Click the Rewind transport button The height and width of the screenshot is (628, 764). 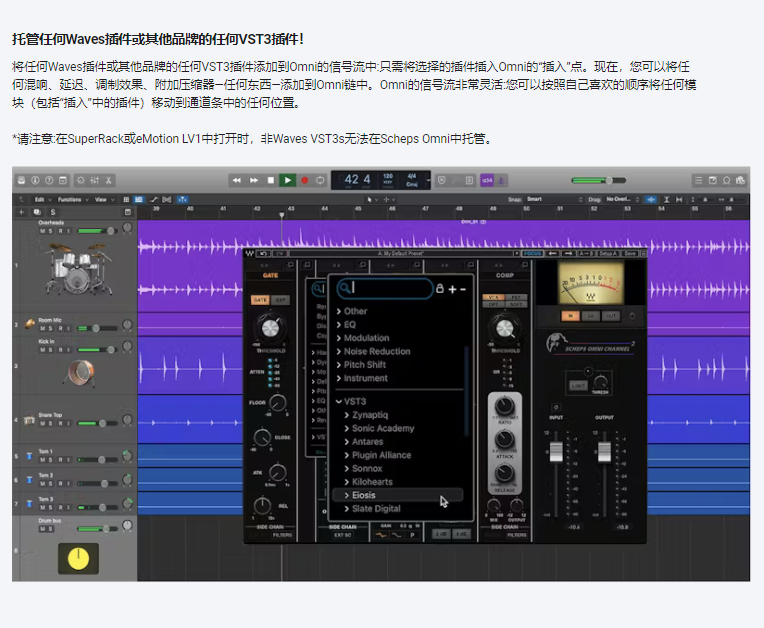click(236, 180)
